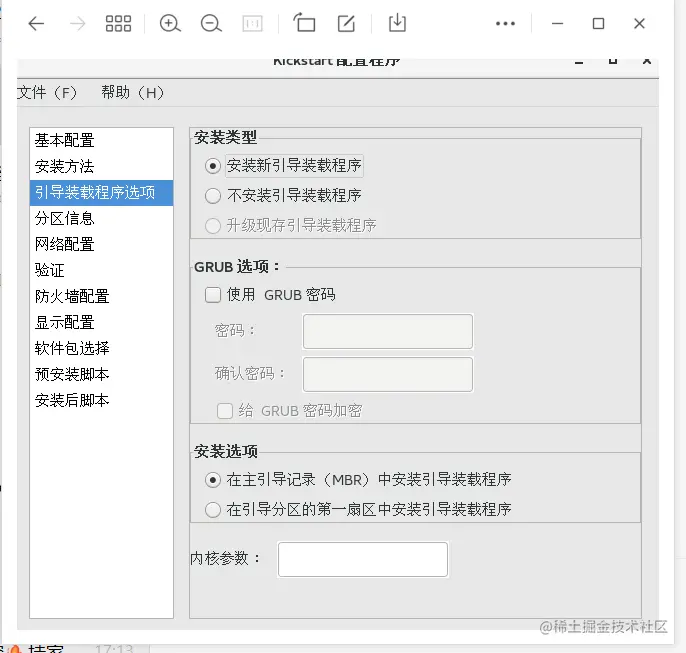Choose 安装新引导装载程序 radio button
Viewport: 686px width, 653px height.
pos(213,166)
